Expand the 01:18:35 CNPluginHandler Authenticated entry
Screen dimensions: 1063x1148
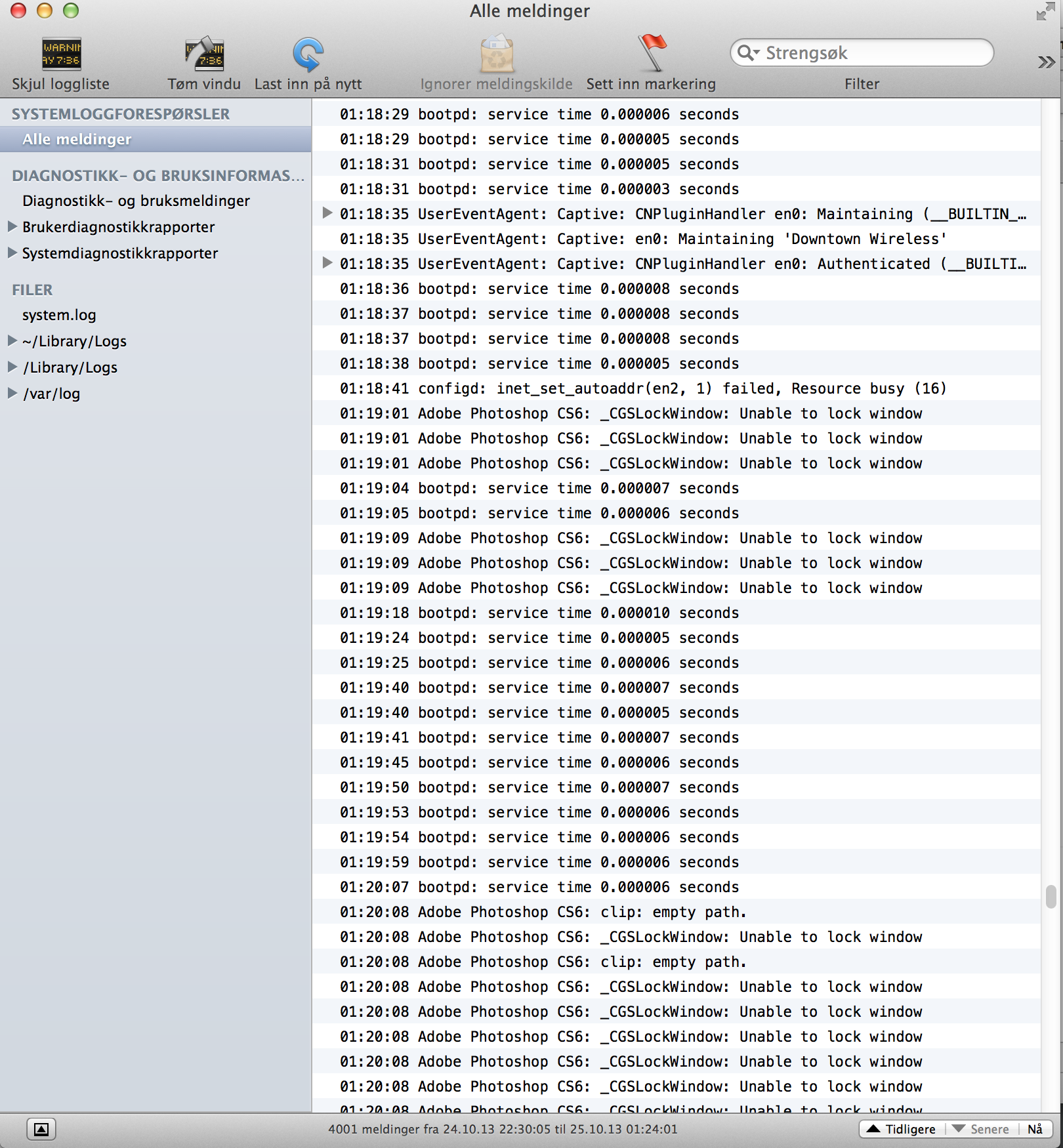(327, 263)
